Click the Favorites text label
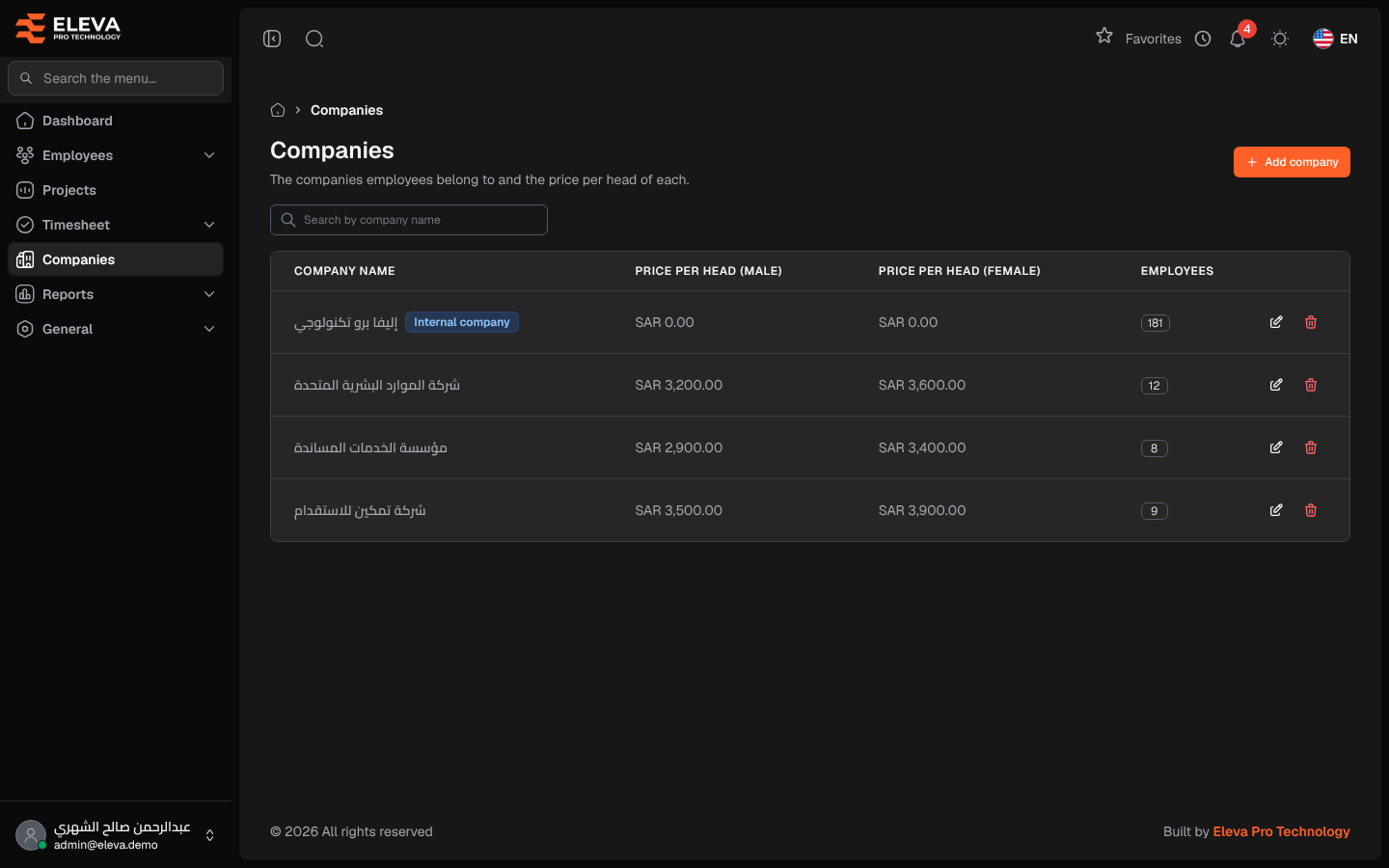The width and height of the screenshot is (1389, 868). [1154, 39]
